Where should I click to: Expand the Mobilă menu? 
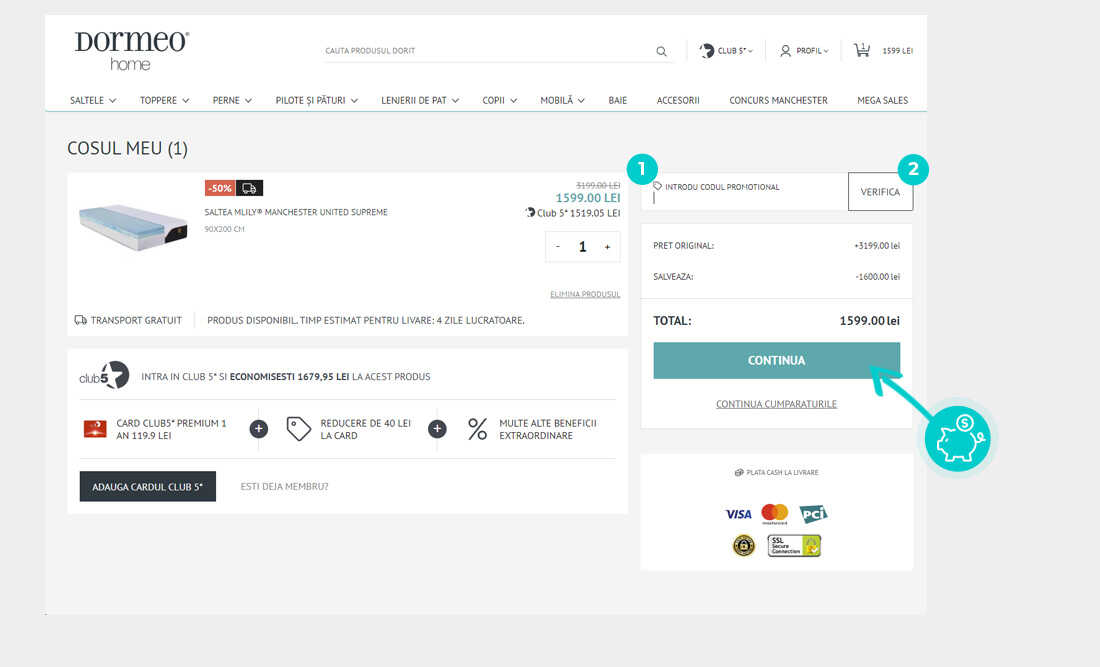(x=563, y=100)
